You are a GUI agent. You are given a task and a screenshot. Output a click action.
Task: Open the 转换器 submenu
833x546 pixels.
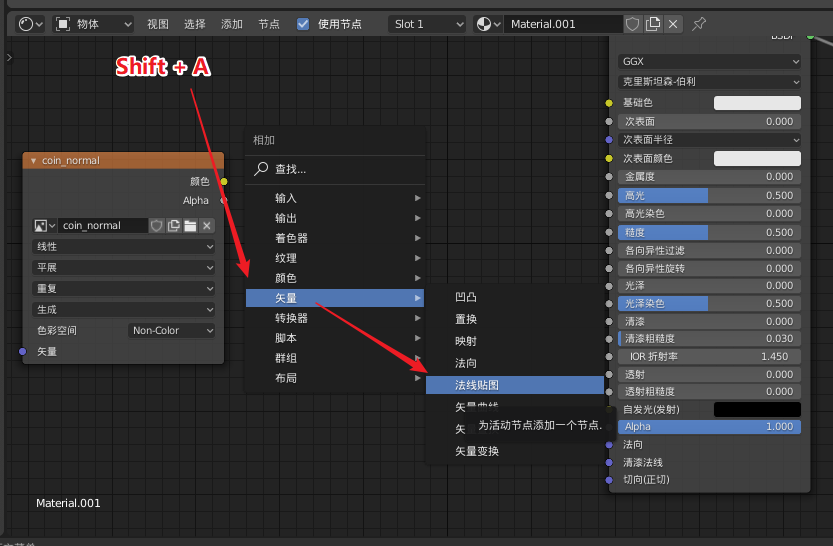[335, 318]
